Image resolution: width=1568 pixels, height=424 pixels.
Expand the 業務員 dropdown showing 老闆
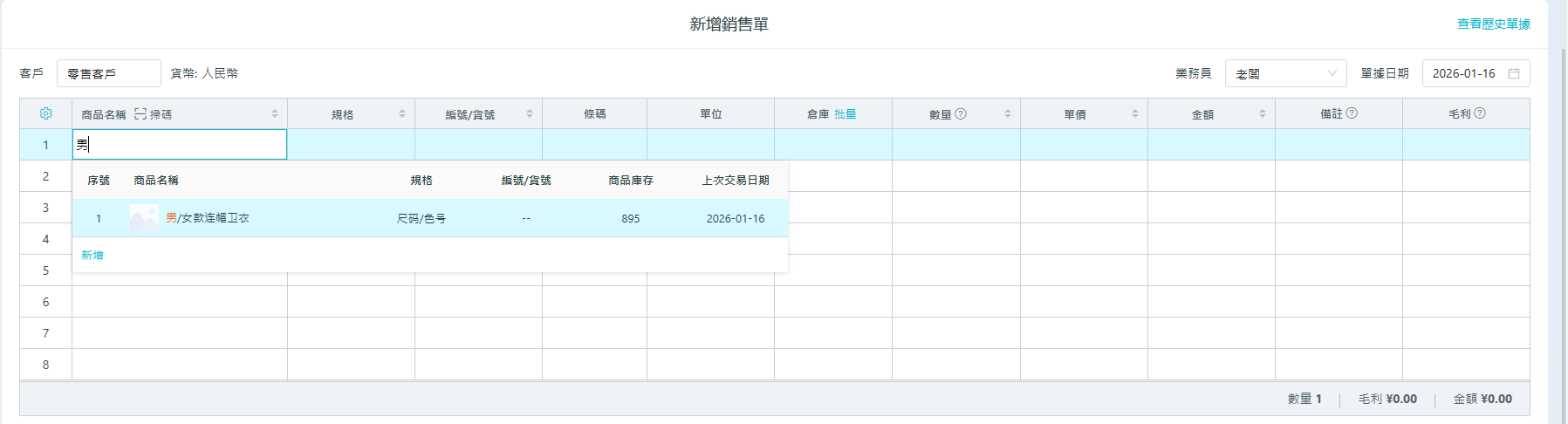pyautogui.click(x=1285, y=73)
